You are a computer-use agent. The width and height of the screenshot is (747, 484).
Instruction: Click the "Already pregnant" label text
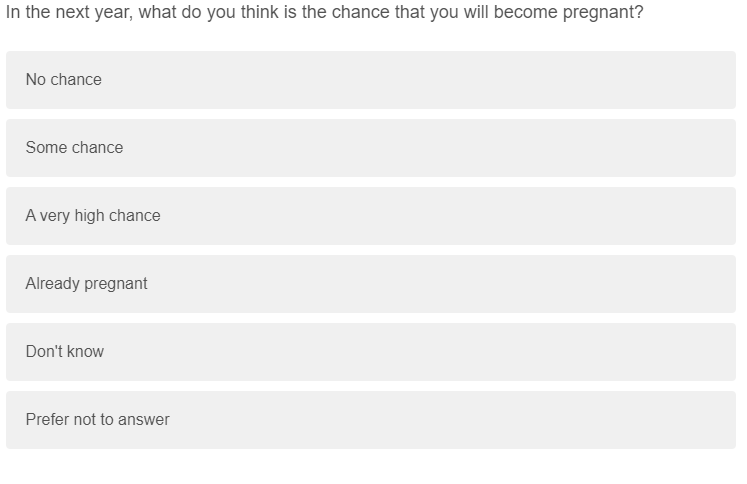pos(87,284)
